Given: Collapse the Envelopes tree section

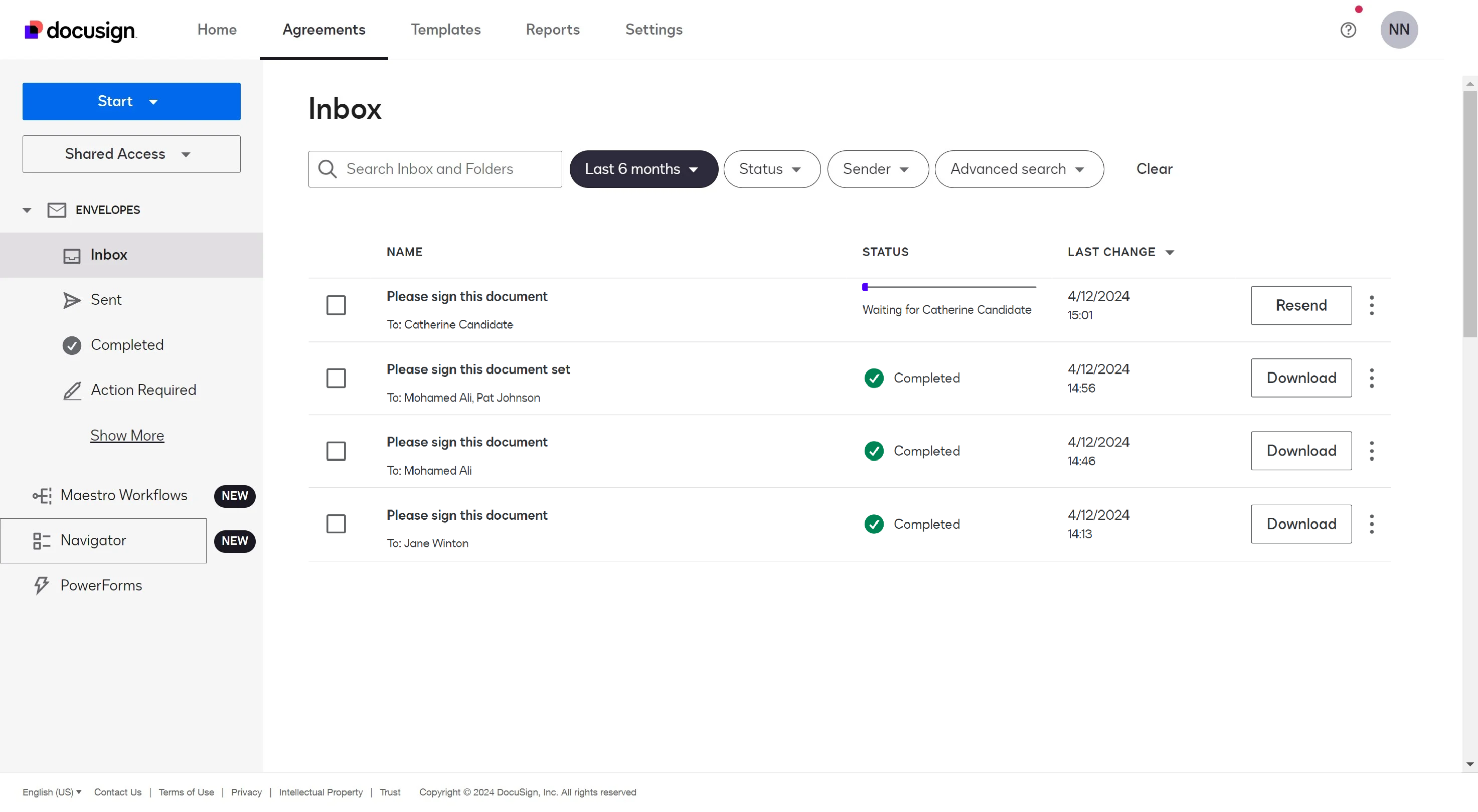Looking at the screenshot, I should point(27,211).
